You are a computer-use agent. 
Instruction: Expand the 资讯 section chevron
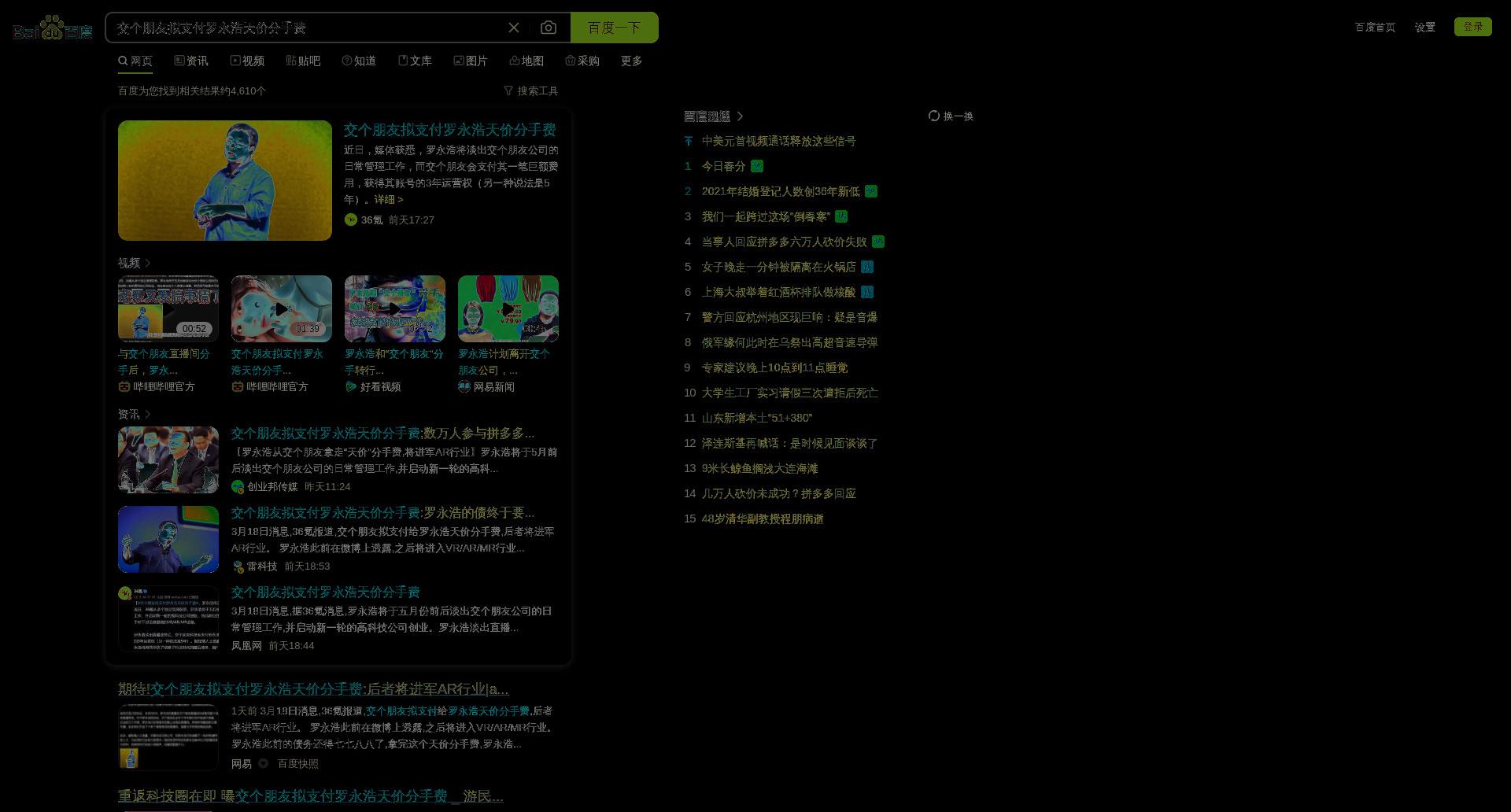click(x=148, y=414)
